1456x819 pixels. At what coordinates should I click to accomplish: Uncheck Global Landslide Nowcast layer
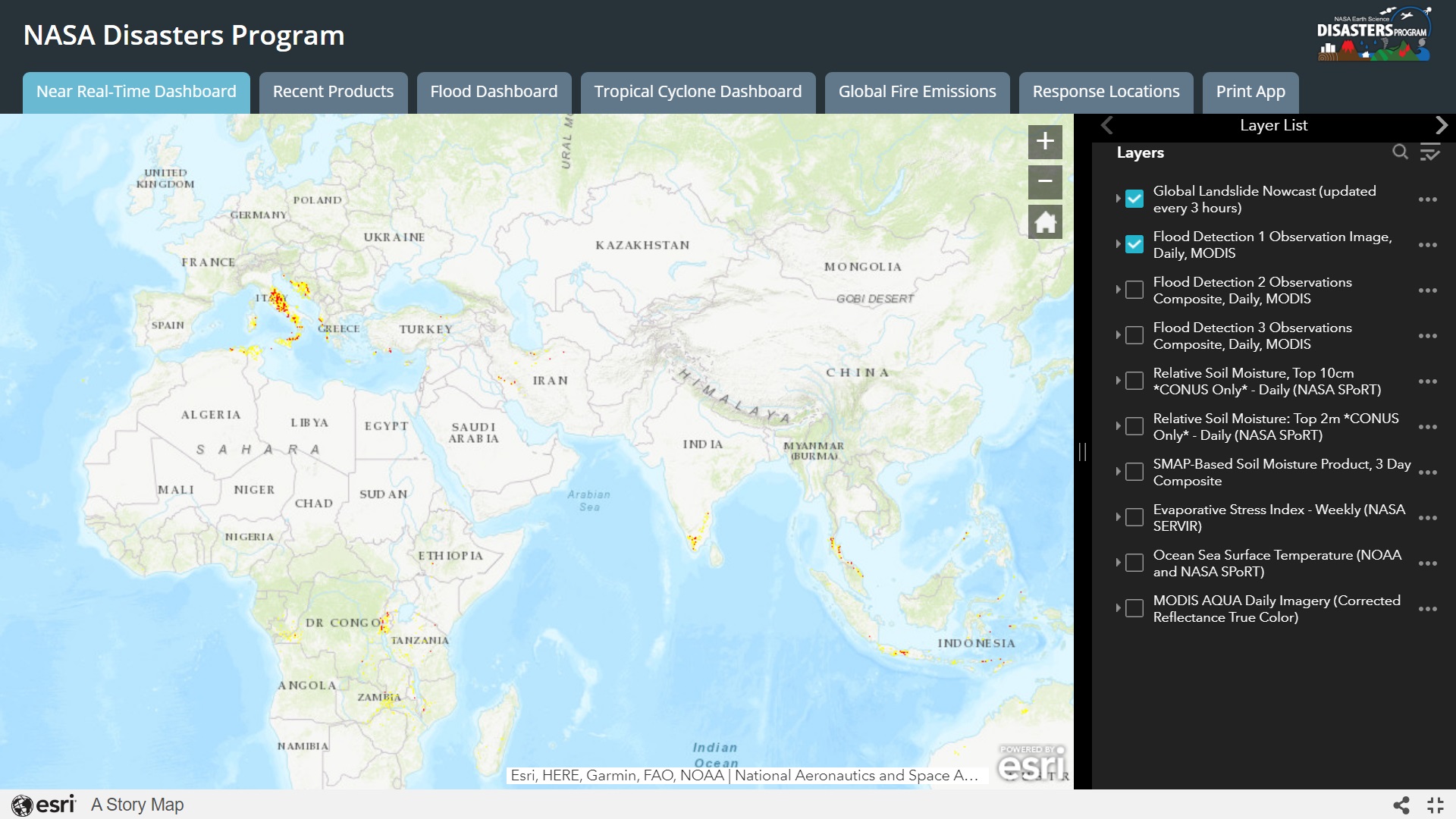(x=1134, y=199)
